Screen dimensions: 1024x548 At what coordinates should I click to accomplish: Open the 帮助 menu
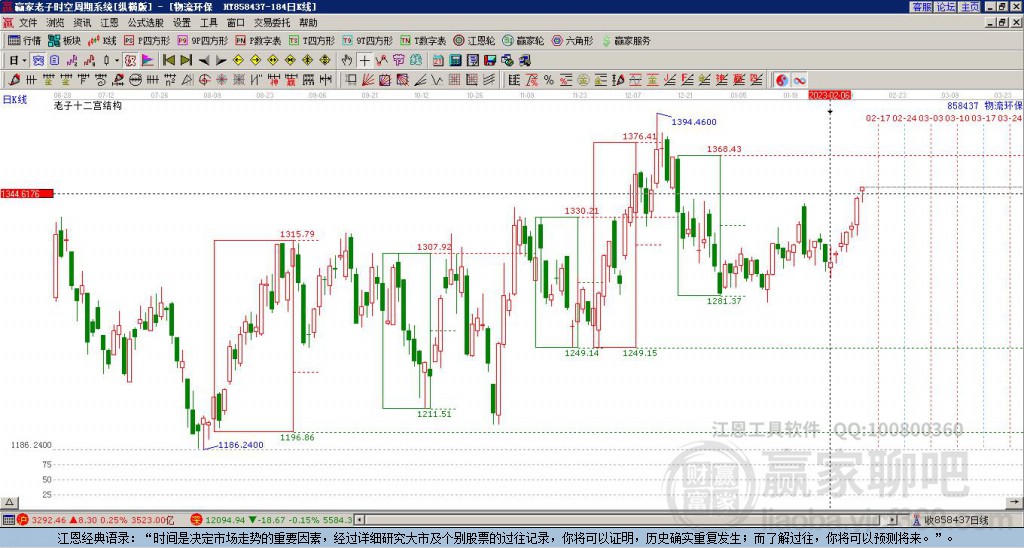(x=308, y=23)
